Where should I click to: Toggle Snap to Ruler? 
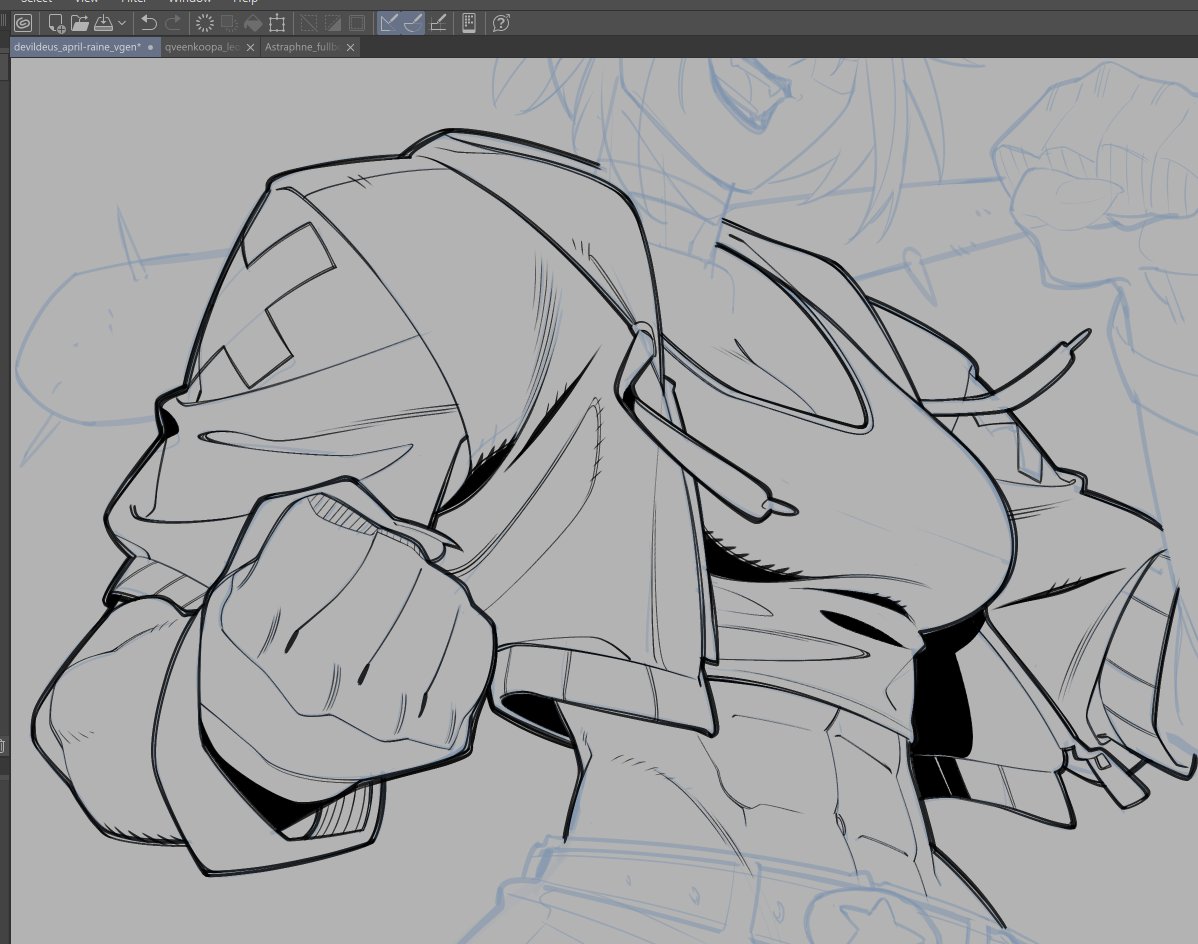point(389,23)
